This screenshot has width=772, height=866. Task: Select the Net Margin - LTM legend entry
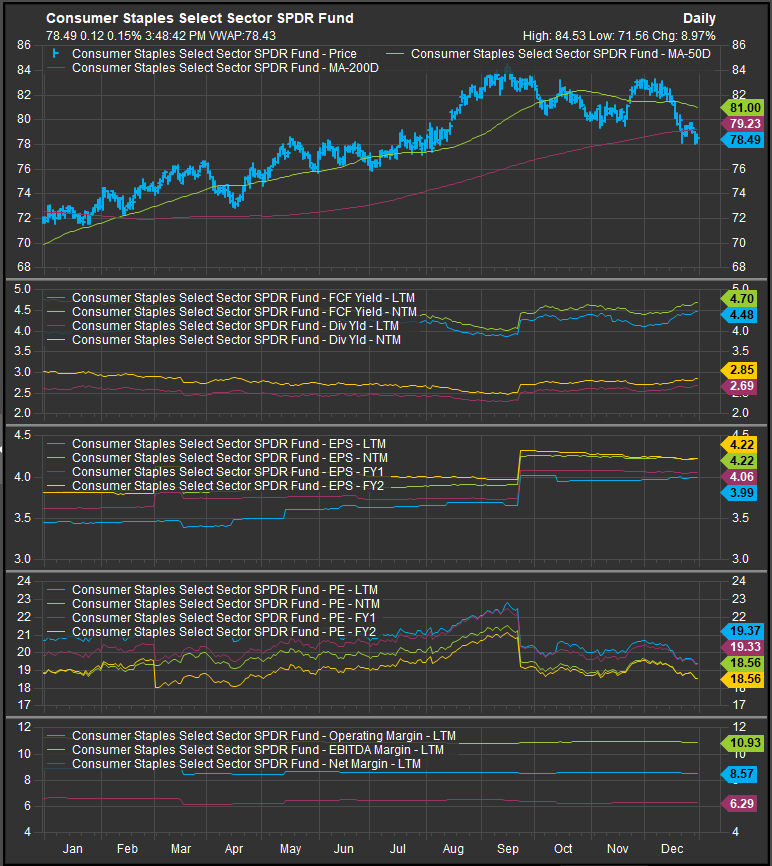(x=234, y=764)
